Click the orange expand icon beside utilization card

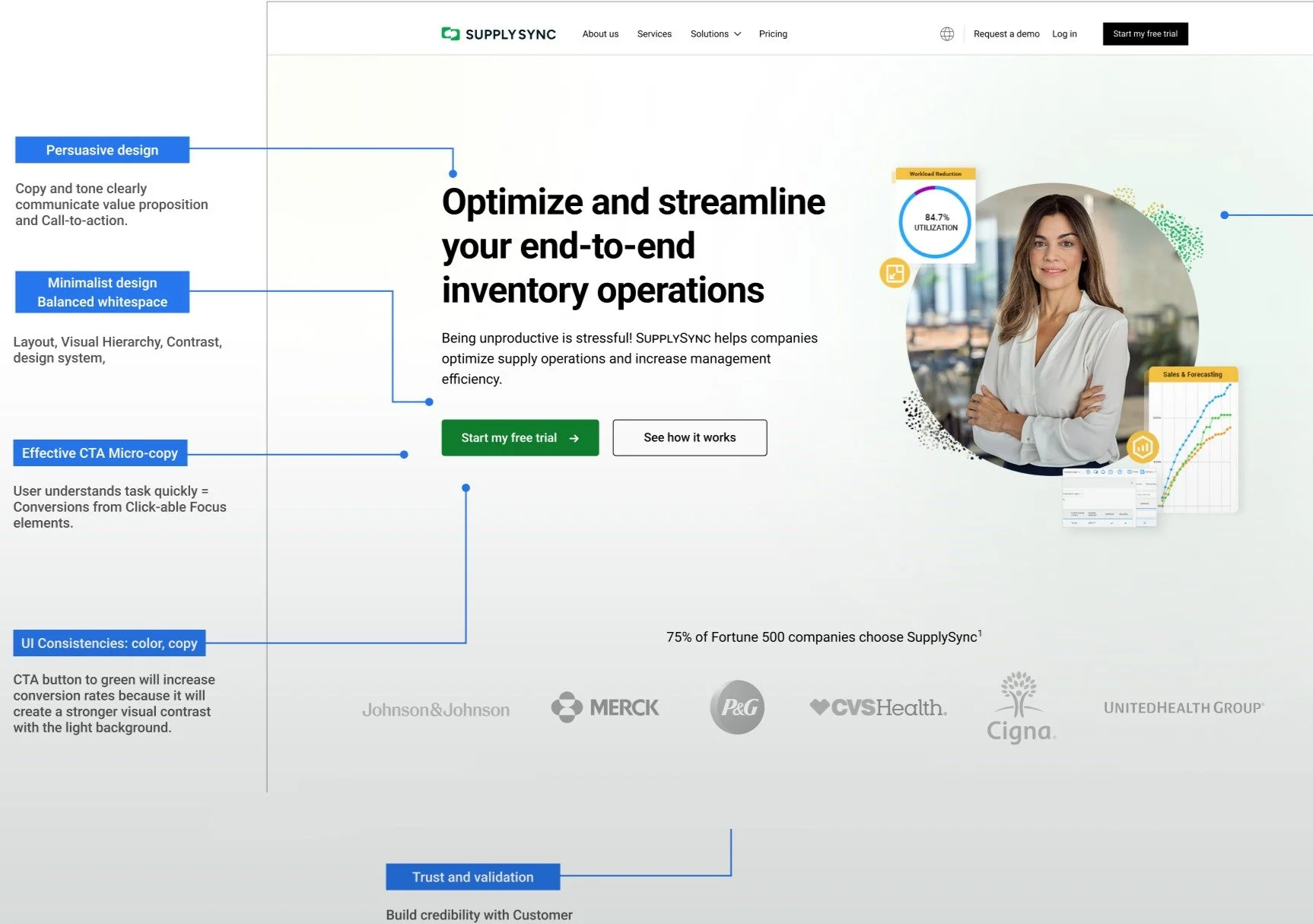[x=895, y=273]
